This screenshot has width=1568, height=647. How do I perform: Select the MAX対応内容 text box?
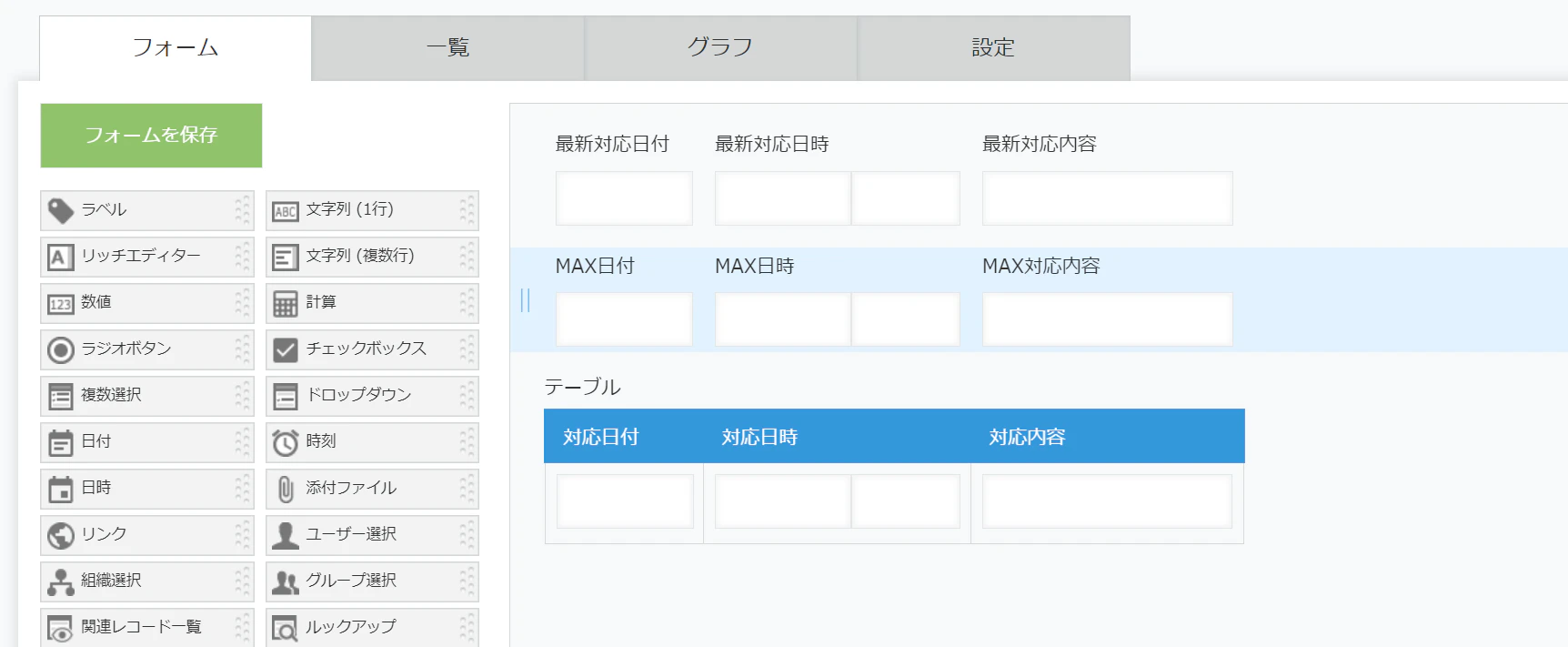tap(1107, 319)
